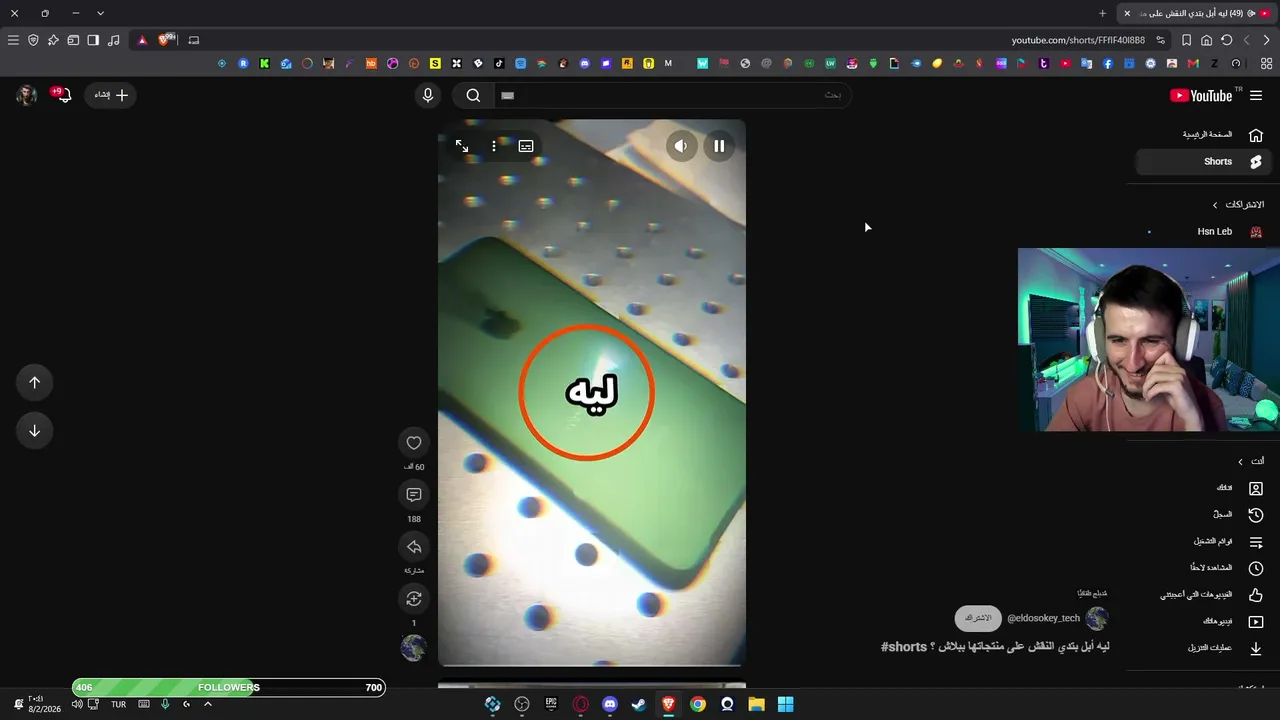Image resolution: width=1280 pixels, height=720 pixels.
Task: Open the tab search dropdown chevron
Action: click(x=100, y=13)
